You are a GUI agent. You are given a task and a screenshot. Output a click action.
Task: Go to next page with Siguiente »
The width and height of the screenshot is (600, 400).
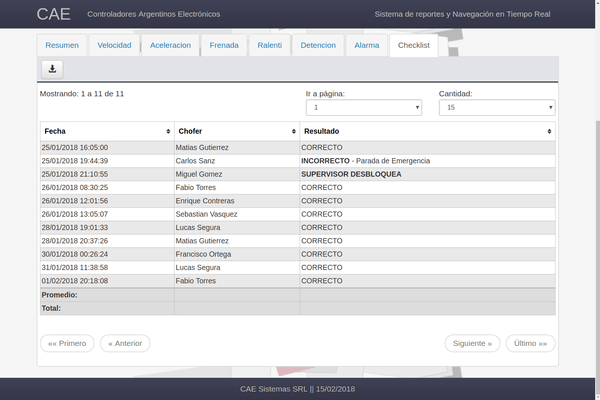click(472, 343)
